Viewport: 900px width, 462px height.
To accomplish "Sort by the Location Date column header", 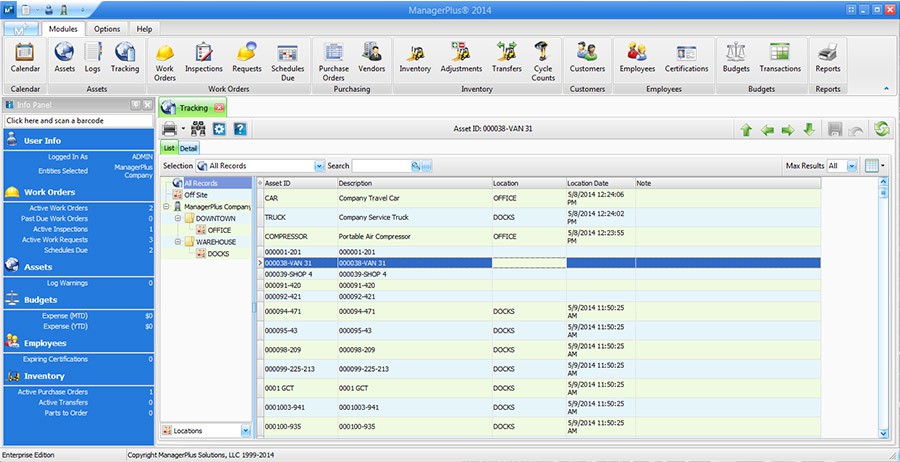I will coord(600,183).
